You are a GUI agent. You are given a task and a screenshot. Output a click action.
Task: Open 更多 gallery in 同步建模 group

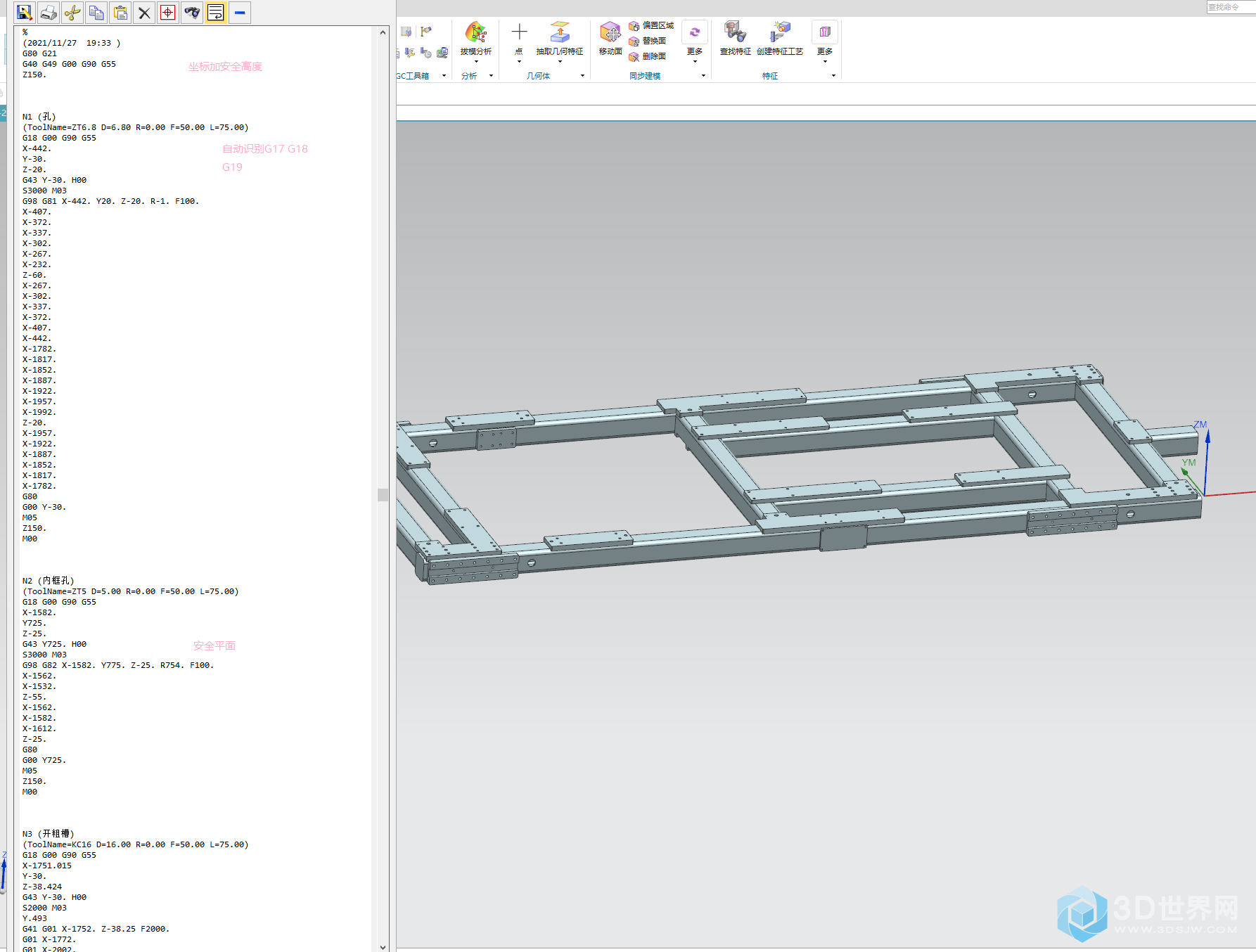[695, 41]
